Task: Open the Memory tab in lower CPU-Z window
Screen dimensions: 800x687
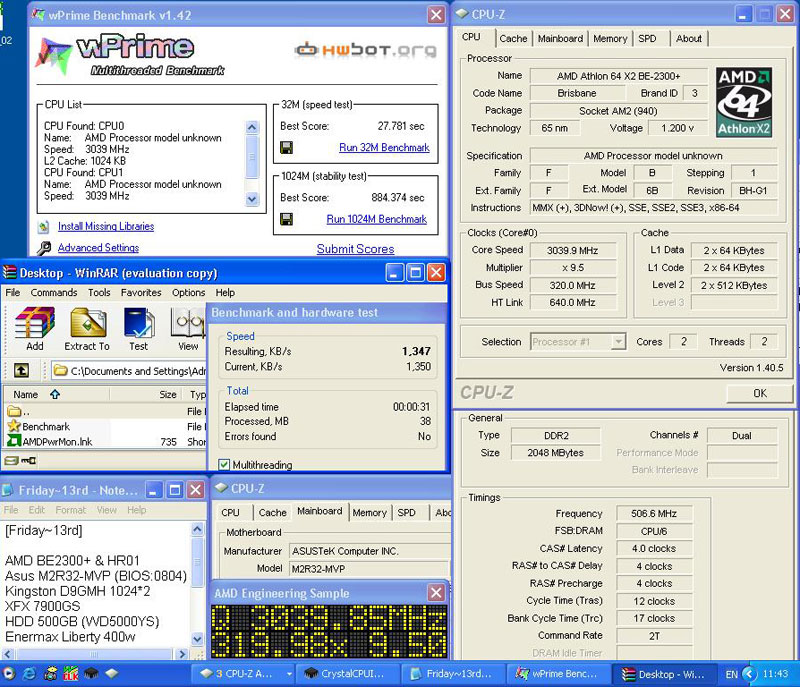Action: coord(369,513)
